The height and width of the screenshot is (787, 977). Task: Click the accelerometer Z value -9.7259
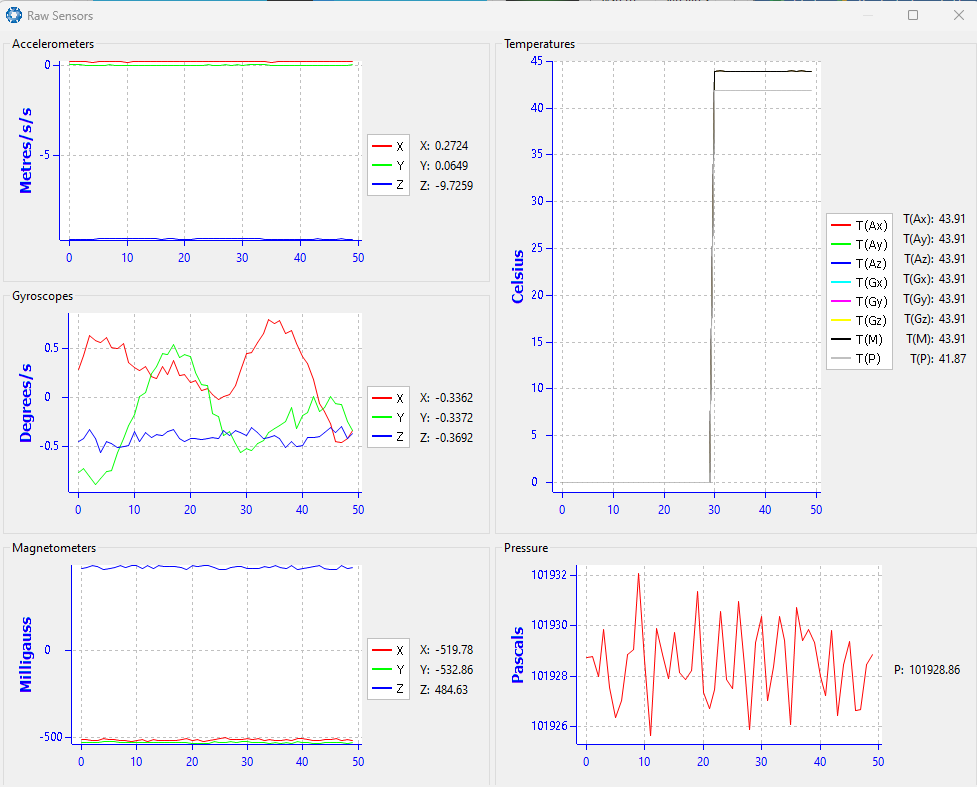pyautogui.click(x=454, y=186)
